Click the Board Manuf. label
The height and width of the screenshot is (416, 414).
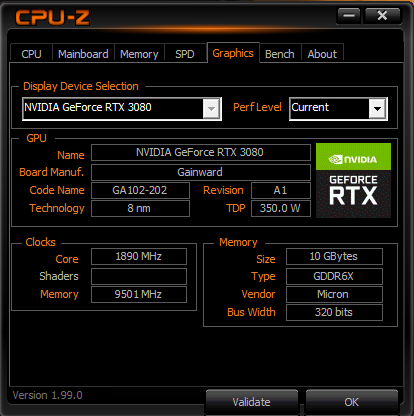52,172
